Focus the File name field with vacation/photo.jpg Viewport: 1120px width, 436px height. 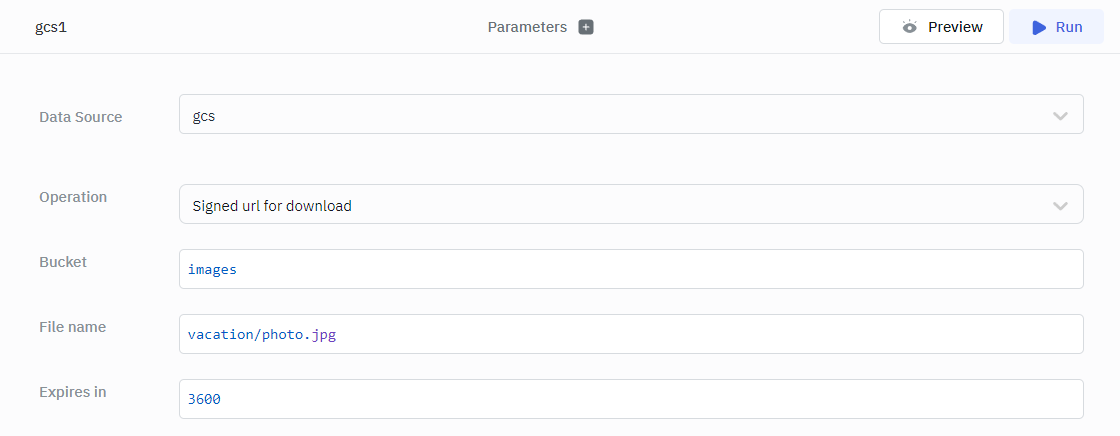tap(630, 334)
